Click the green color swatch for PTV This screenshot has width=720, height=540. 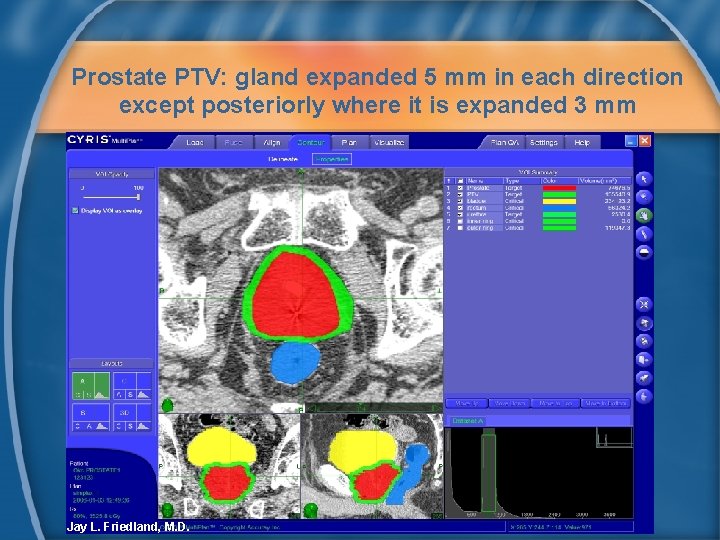559,194
